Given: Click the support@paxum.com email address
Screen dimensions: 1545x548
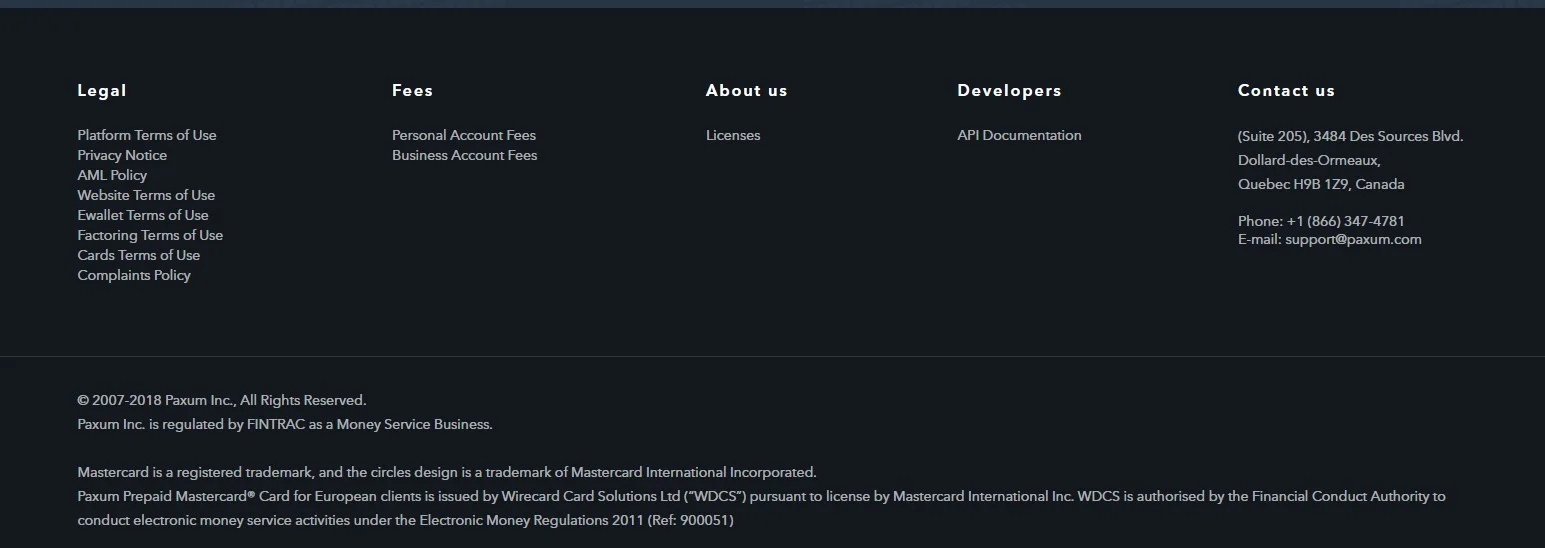Looking at the screenshot, I should [1353, 239].
